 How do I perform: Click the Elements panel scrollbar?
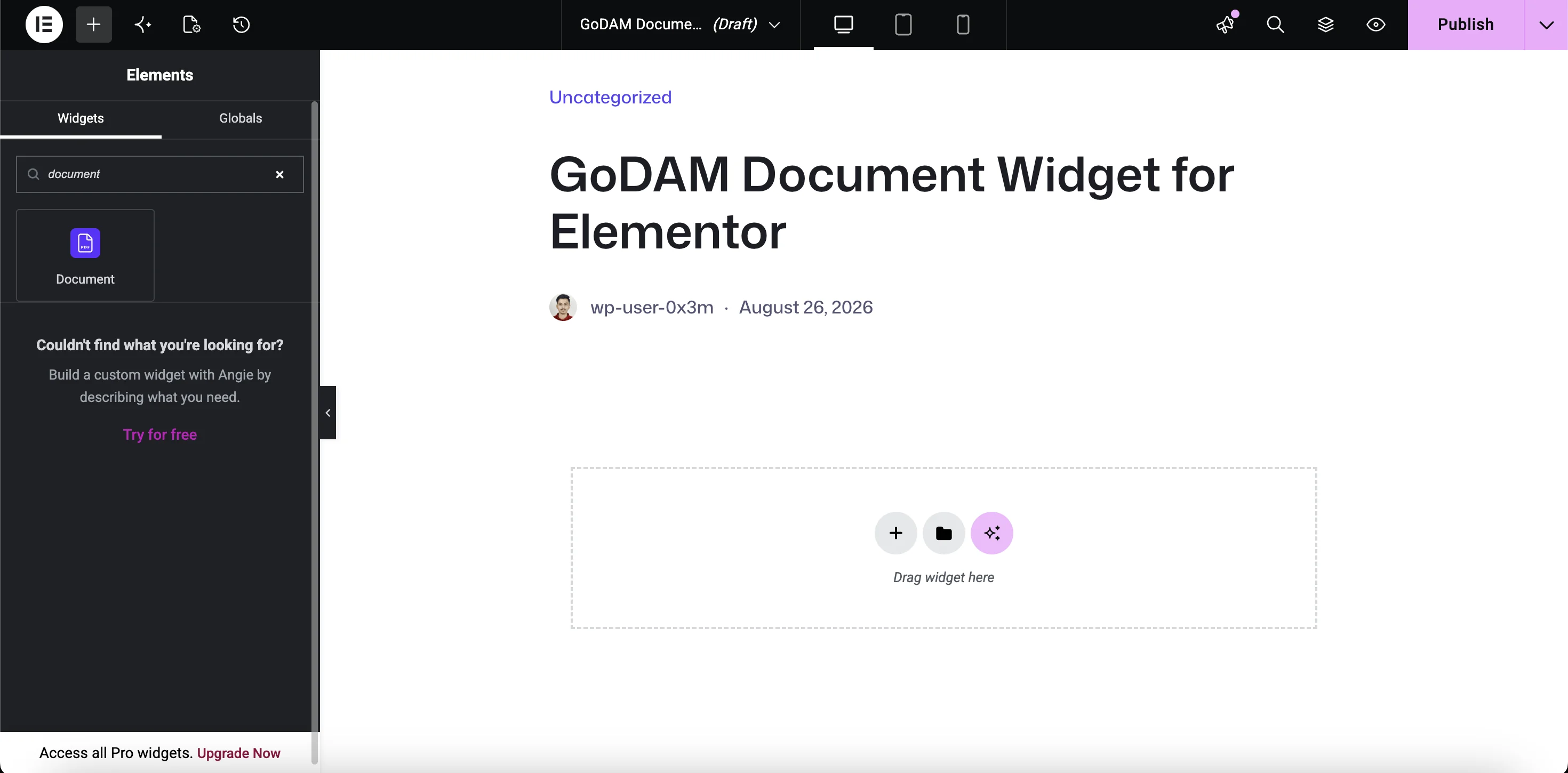(315, 432)
